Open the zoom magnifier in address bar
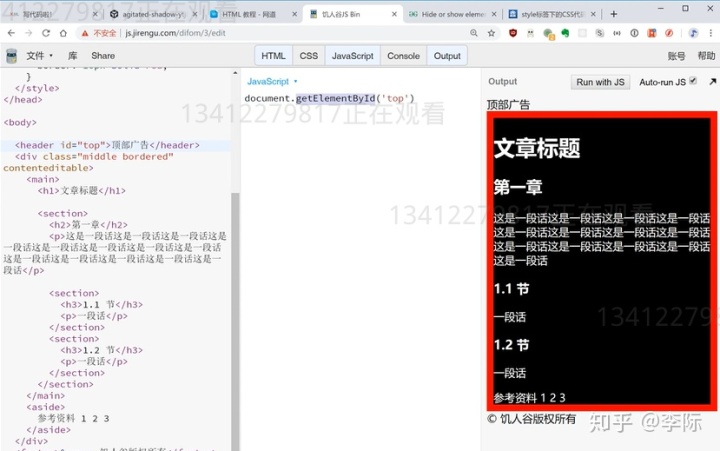This screenshot has height=451, width=720. point(474,33)
